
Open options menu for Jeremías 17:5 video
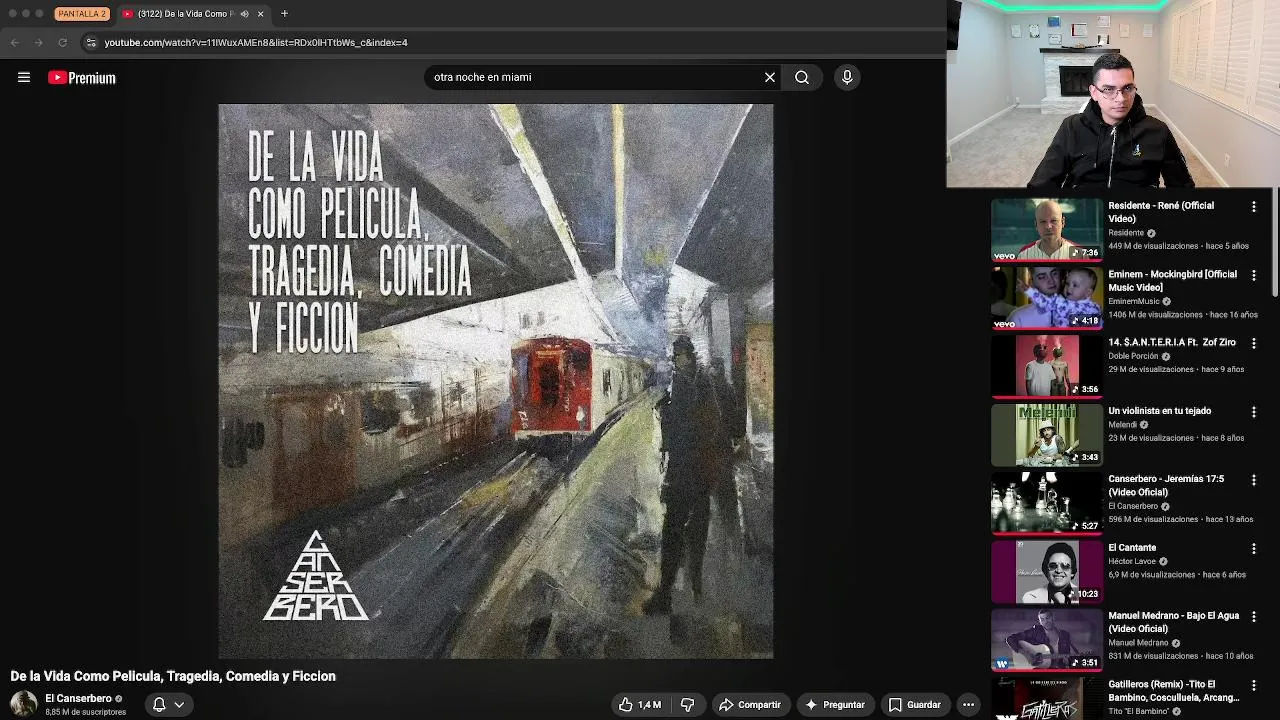(x=1253, y=480)
